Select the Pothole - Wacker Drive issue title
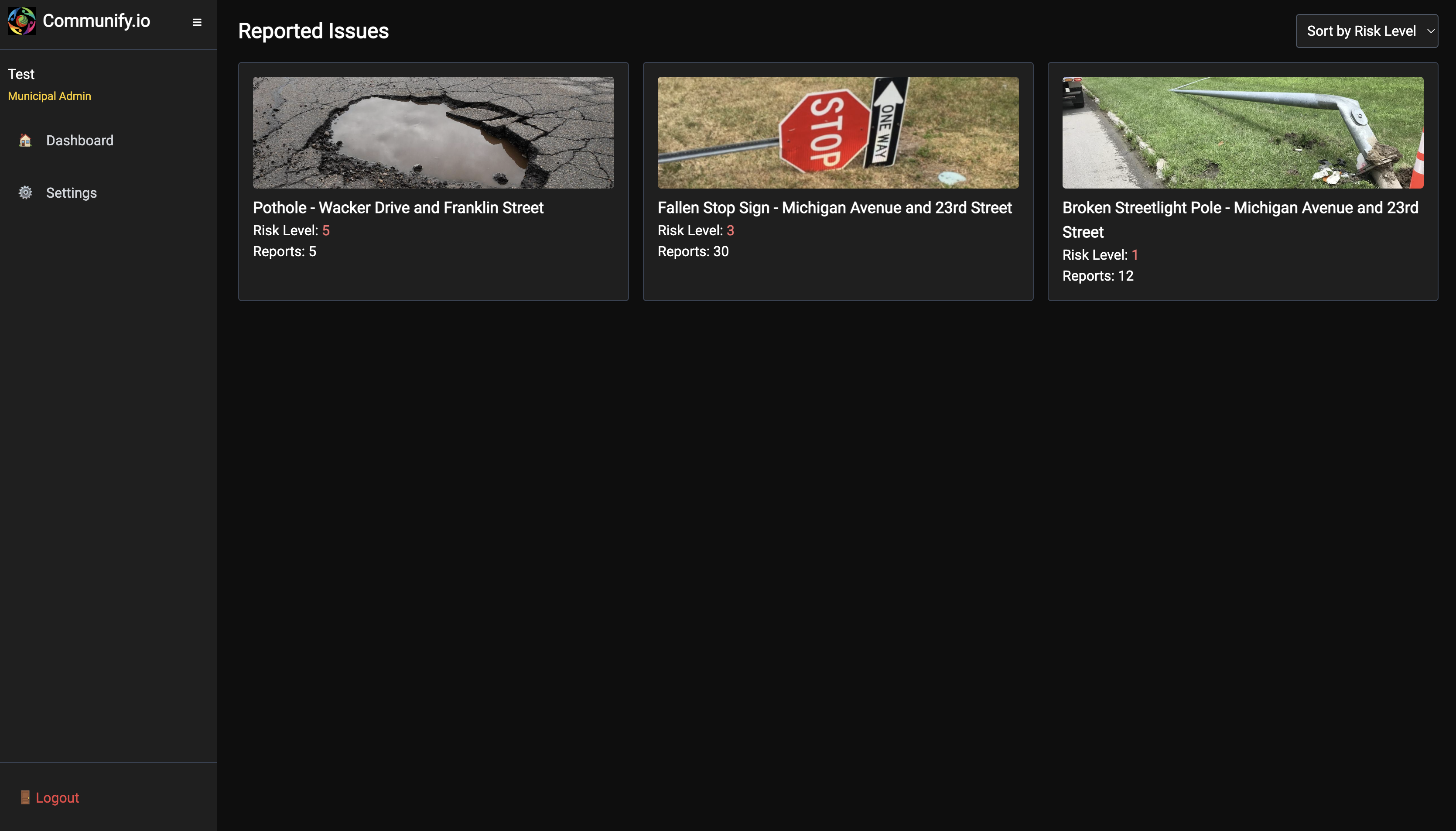The width and height of the screenshot is (1456, 831). pos(398,208)
